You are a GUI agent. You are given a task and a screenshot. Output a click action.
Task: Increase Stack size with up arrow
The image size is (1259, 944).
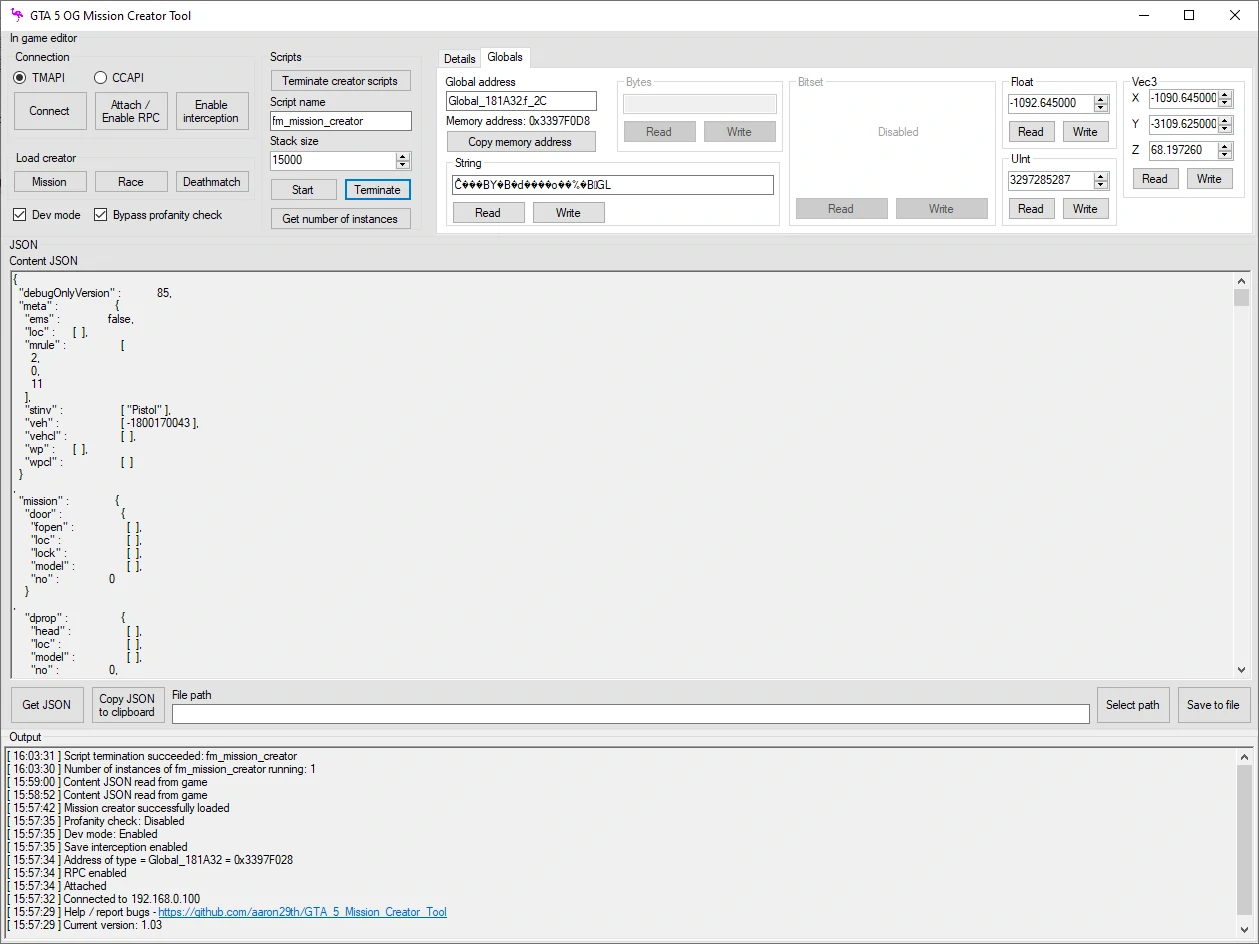pyautogui.click(x=403, y=156)
